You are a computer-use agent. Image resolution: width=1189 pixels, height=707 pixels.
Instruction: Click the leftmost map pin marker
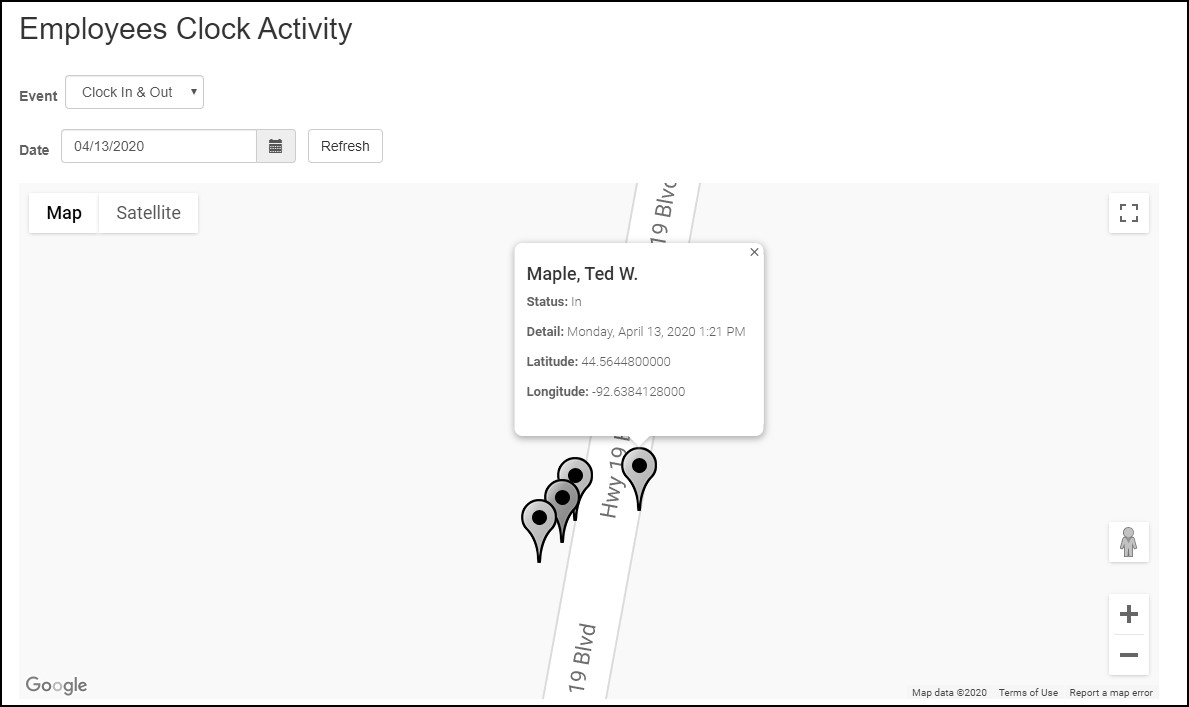[x=539, y=519]
